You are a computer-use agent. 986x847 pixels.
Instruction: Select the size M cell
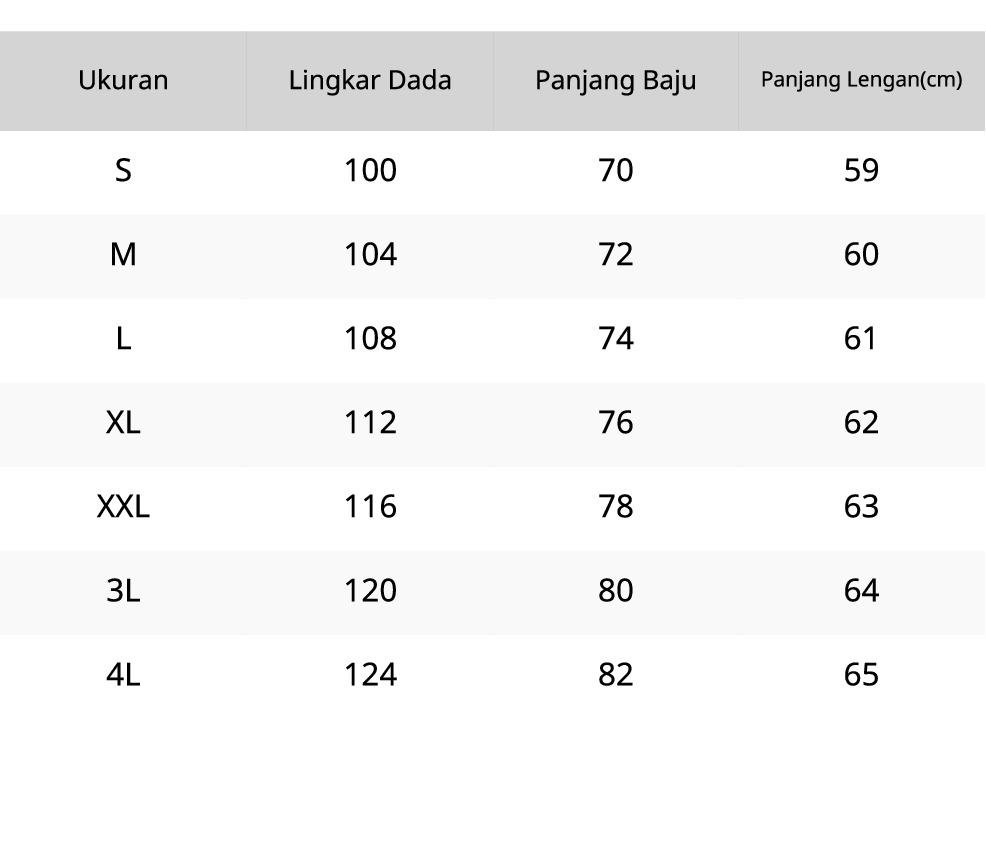point(123,255)
